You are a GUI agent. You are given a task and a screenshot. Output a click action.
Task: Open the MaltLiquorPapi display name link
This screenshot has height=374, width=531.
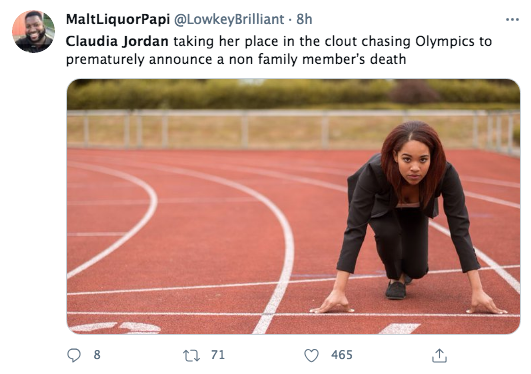pos(118,19)
